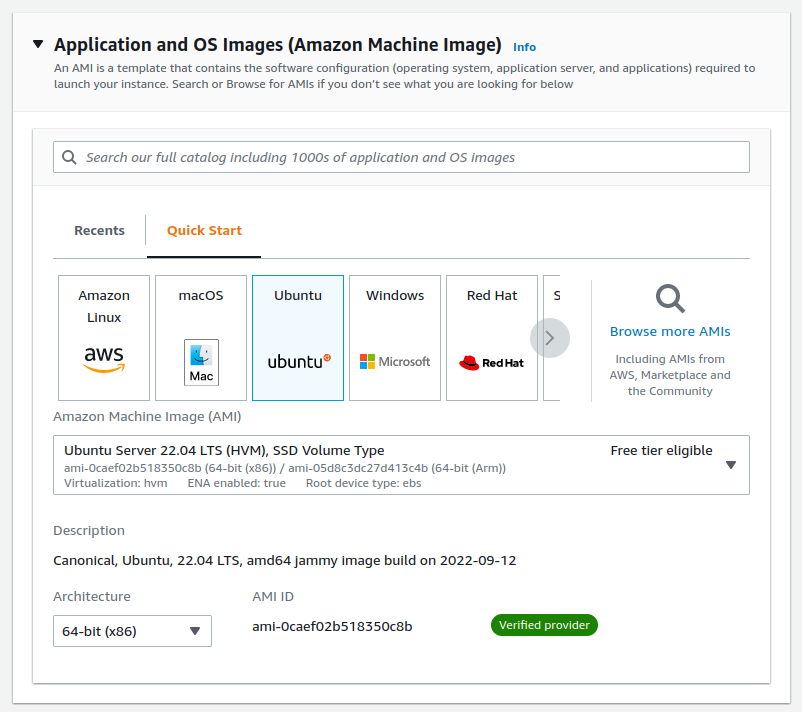Select the Amazon Linux AMI card
Image resolution: width=802 pixels, height=712 pixels.
[104, 338]
